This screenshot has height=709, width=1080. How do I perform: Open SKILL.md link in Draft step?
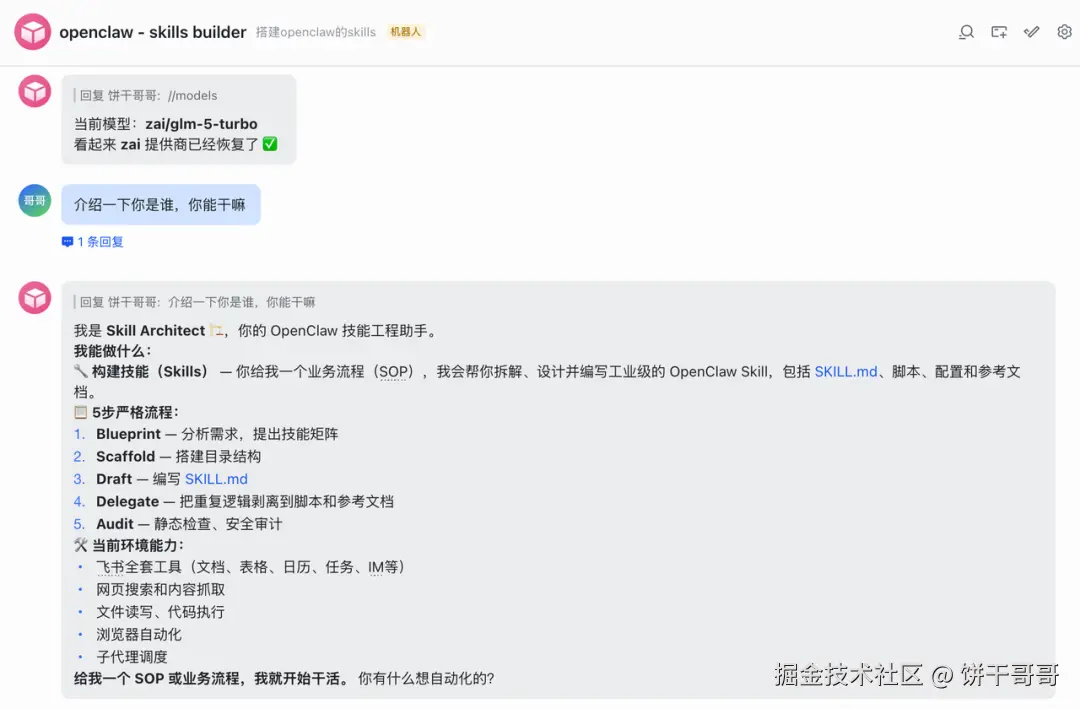click(x=216, y=479)
